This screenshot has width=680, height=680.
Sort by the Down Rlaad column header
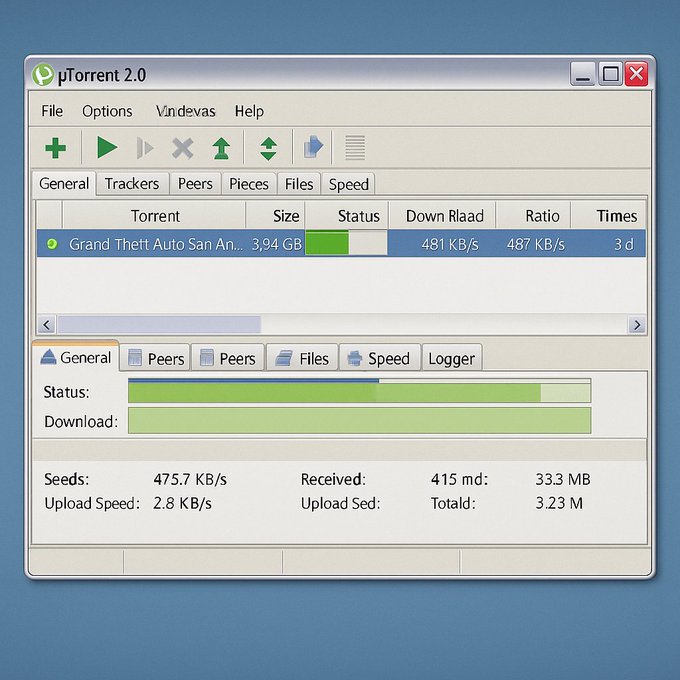click(x=442, y=216)
